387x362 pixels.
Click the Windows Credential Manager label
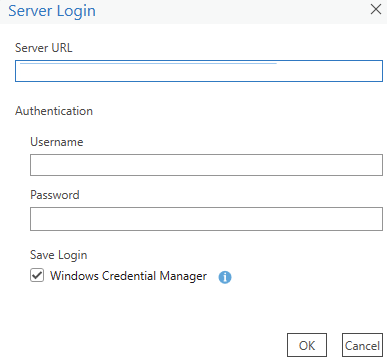click(128, 276)
